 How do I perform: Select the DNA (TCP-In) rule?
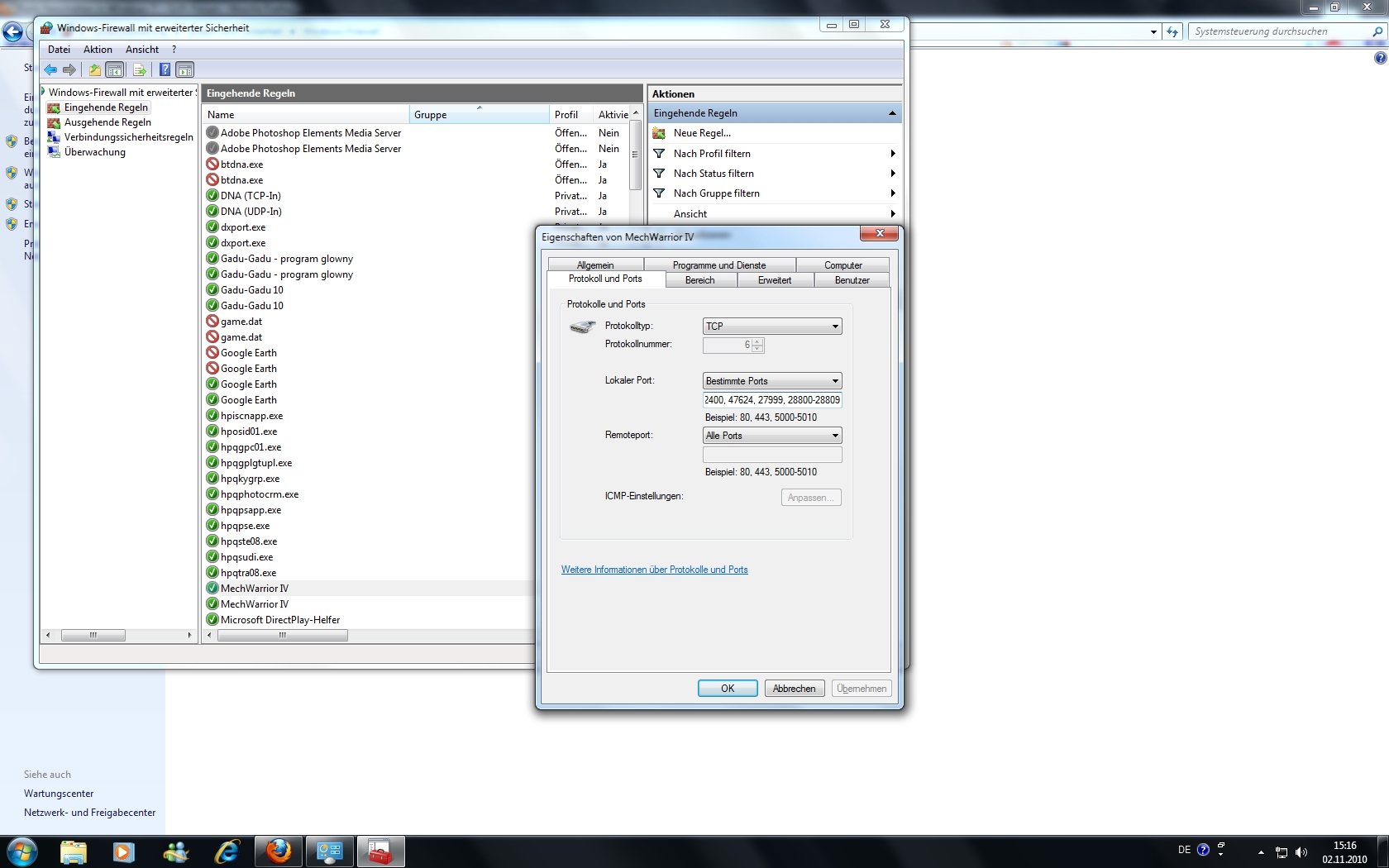coord(251,196)
